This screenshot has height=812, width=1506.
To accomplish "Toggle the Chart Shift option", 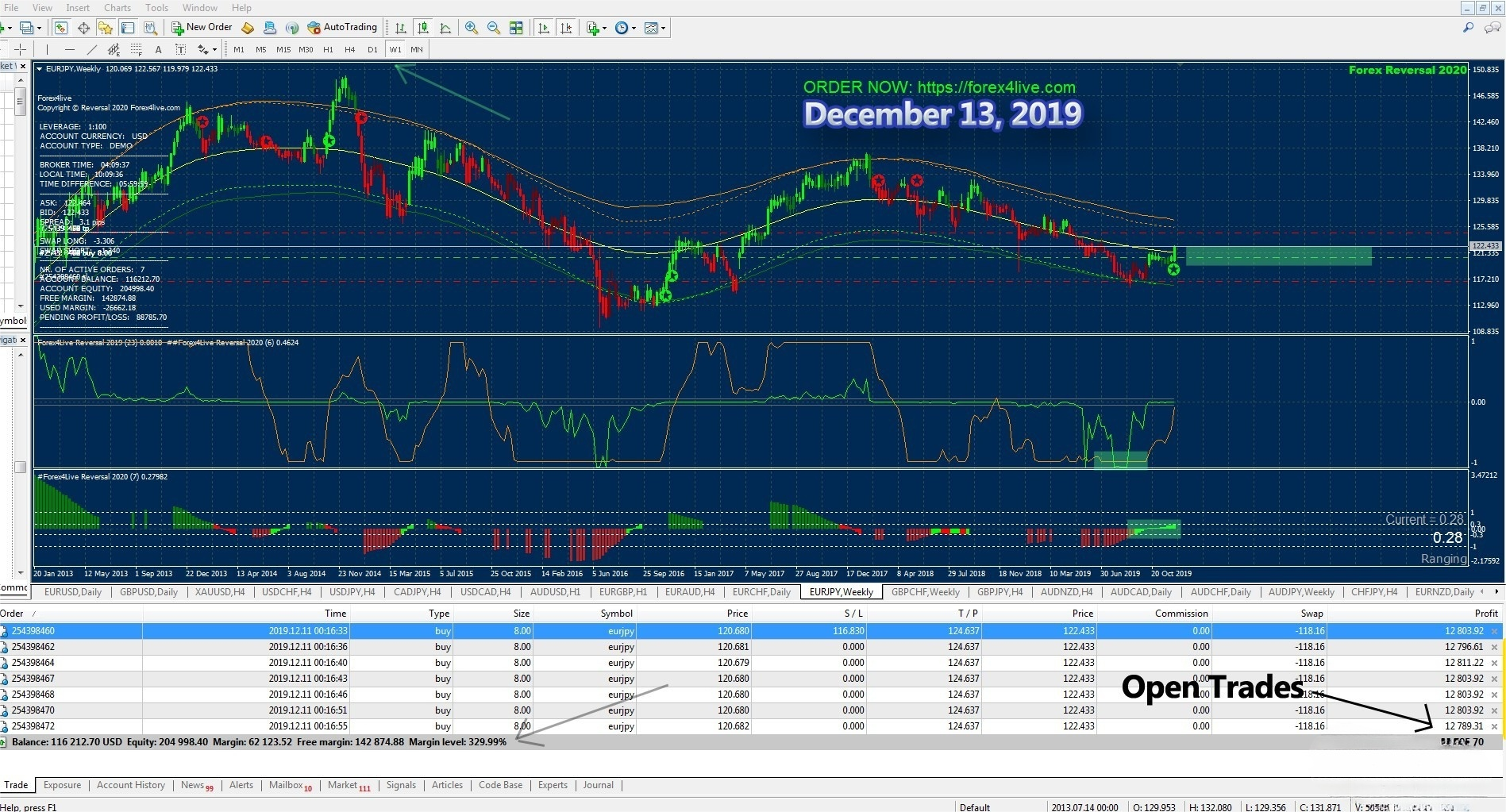I will [566, 28].
